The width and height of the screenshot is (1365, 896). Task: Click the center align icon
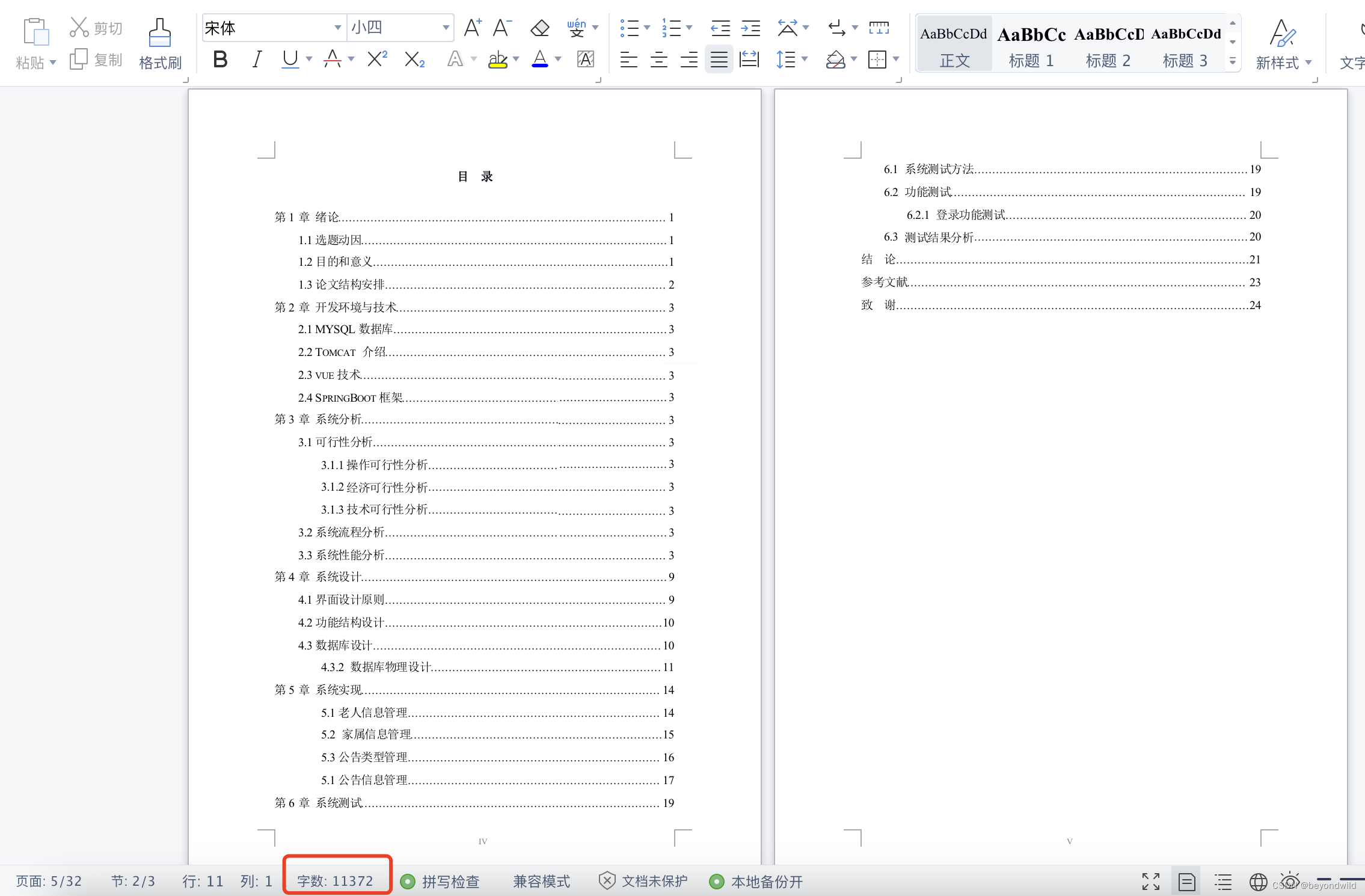pos(659,59)
